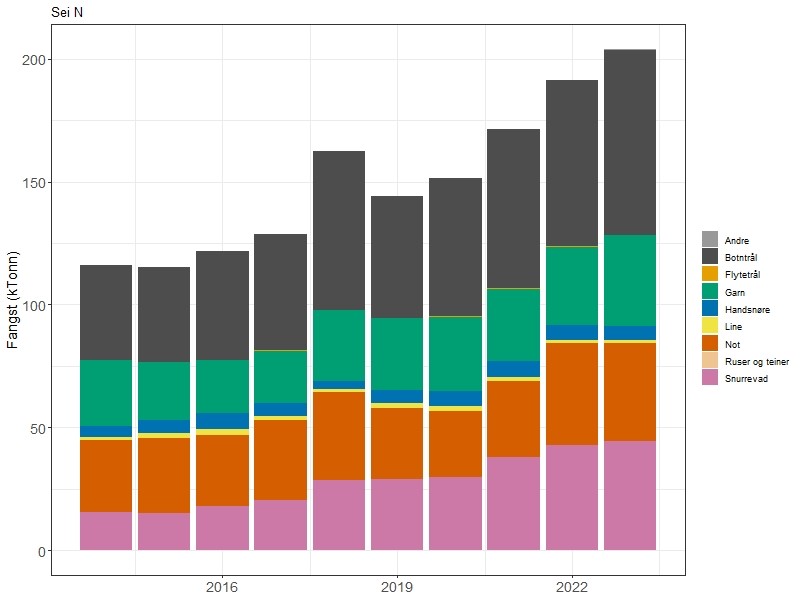Click the 200 y-axis tick label
The image size is (800, 600).
(33, 60)
